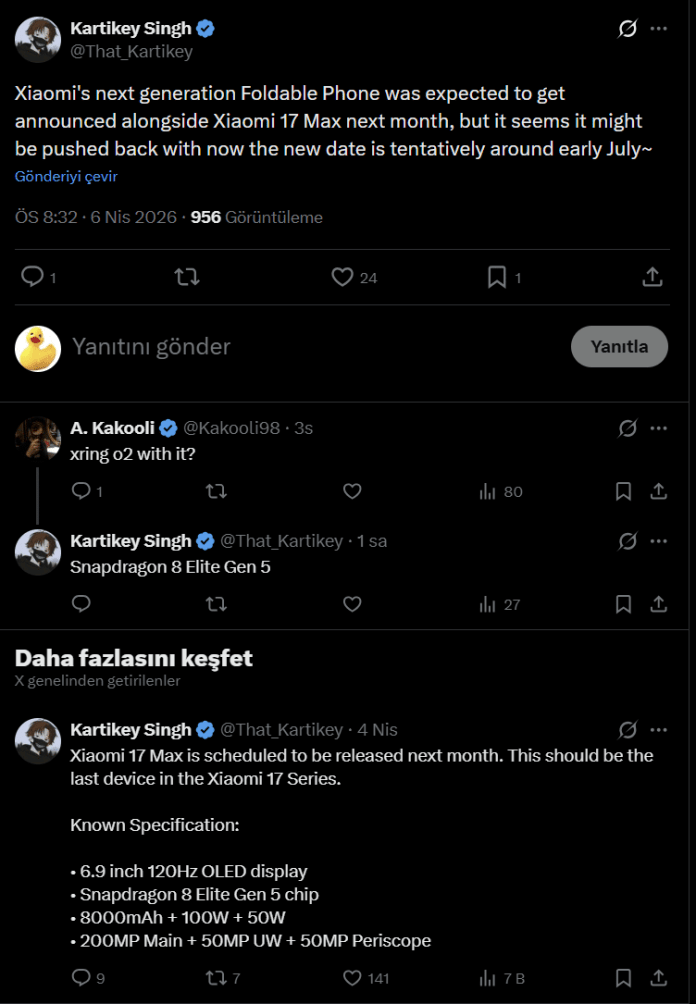Click reply icon on main tweet
Viewport: 696px width, 1004px height.
point(32,277)
